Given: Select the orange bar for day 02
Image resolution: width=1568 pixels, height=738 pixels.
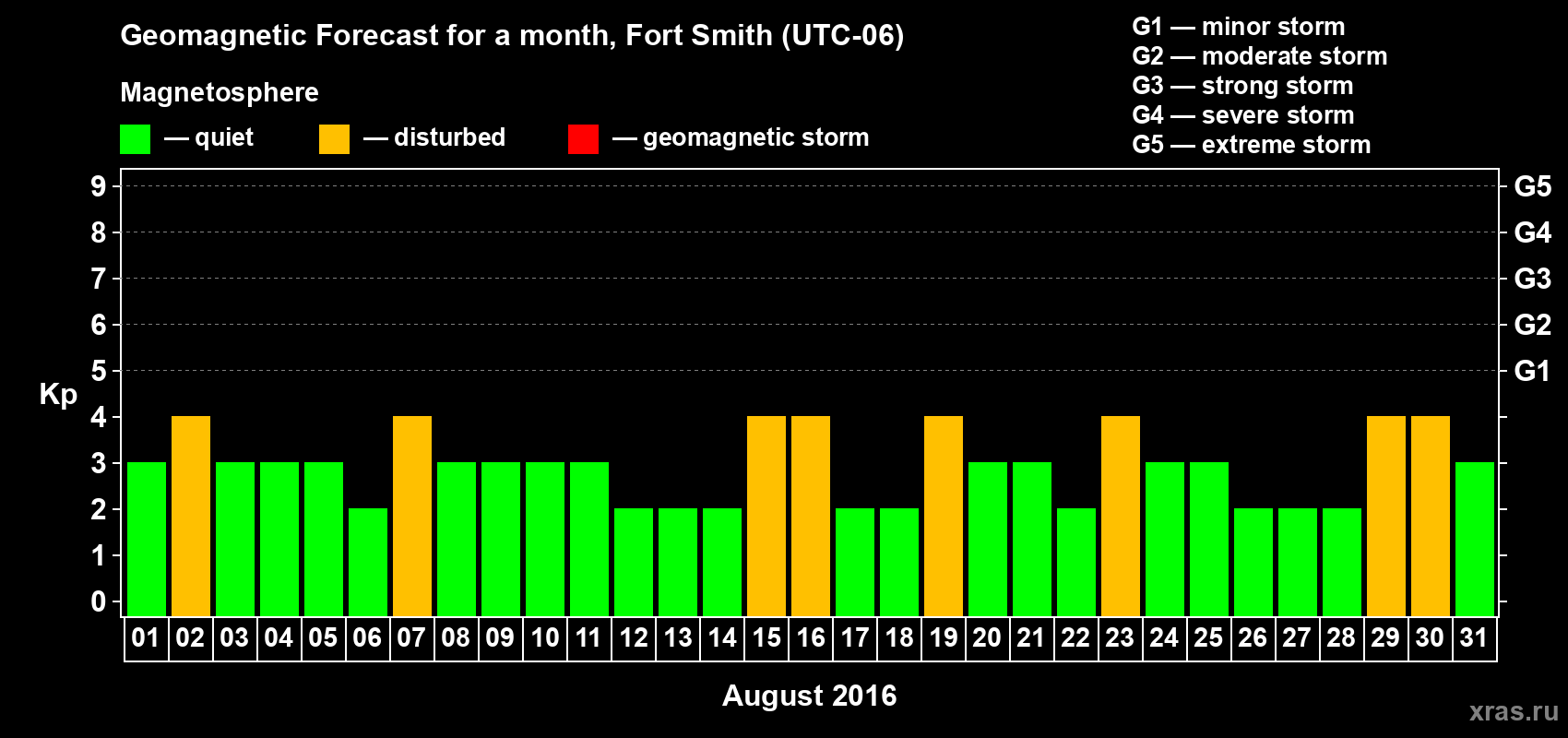Looking at the screenshot, I should coord(191,517).
